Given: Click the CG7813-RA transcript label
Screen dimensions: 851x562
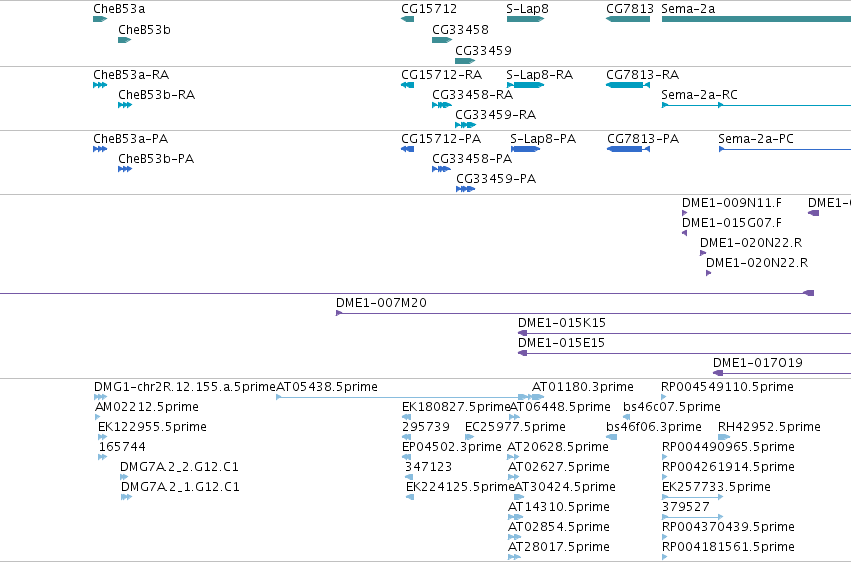Looking at the screenshot, I should (643, 75).
